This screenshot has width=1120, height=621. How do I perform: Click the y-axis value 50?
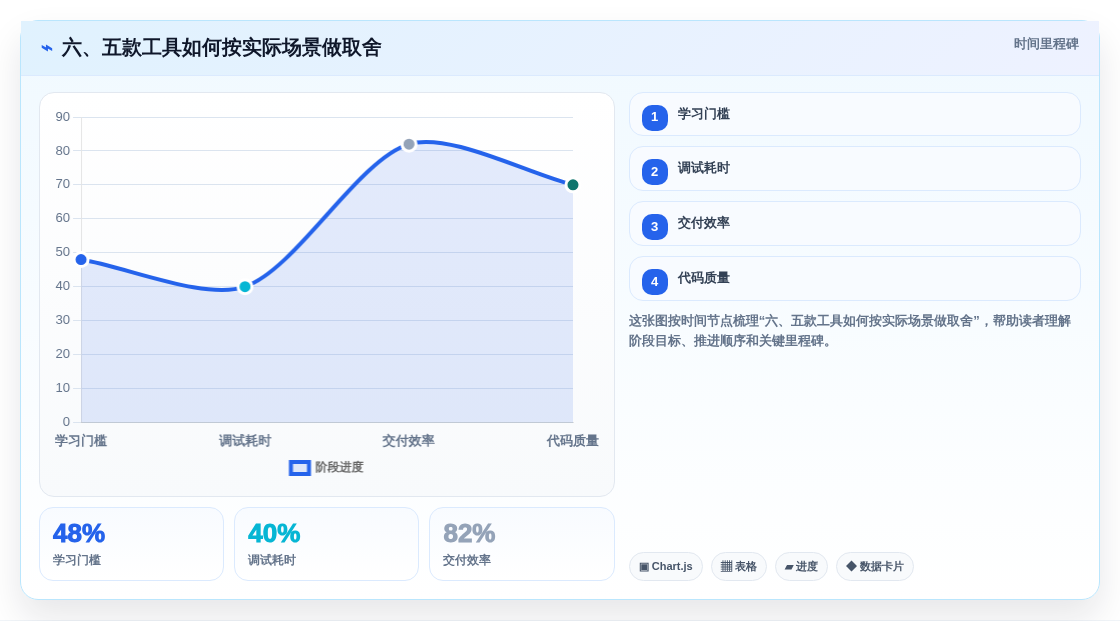63,252
